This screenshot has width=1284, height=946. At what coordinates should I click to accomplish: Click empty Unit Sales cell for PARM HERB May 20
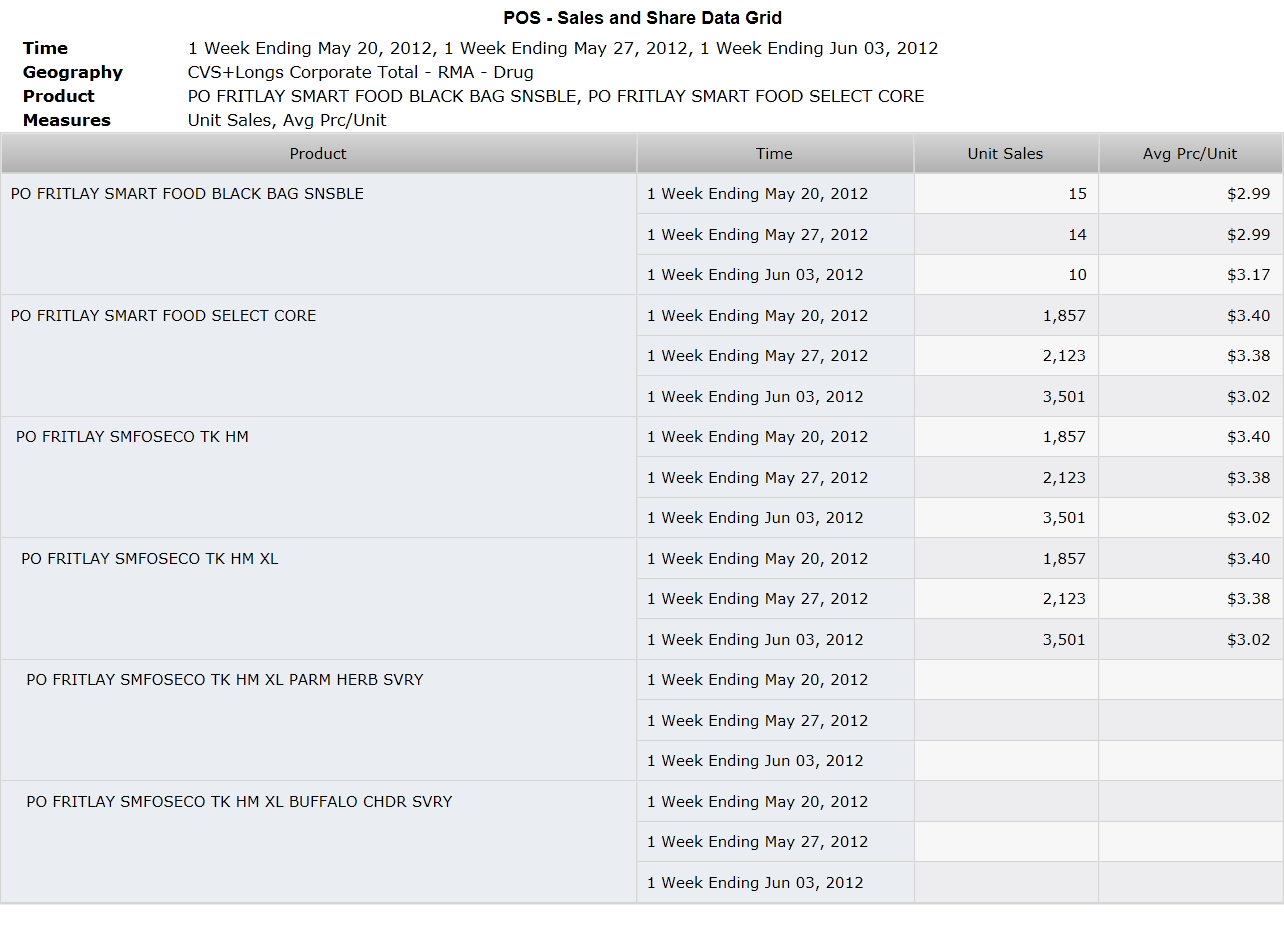point(1006,680)
